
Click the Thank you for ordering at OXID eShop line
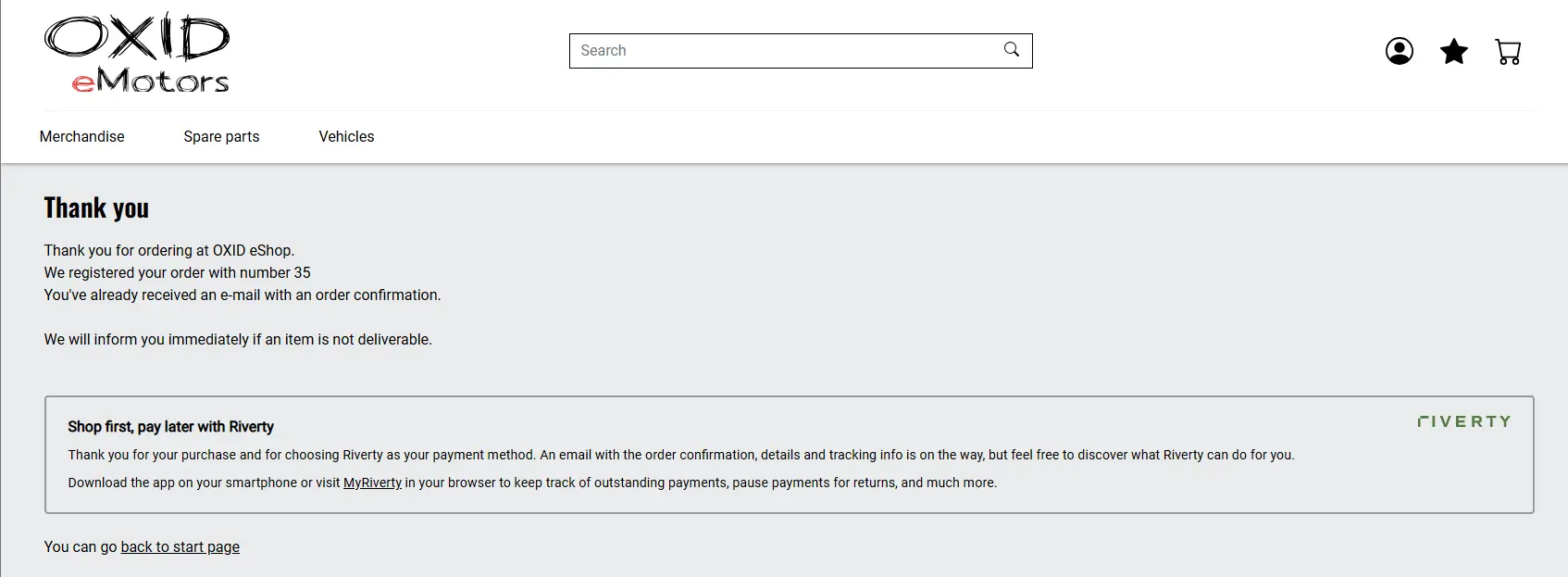coord(168,250)
